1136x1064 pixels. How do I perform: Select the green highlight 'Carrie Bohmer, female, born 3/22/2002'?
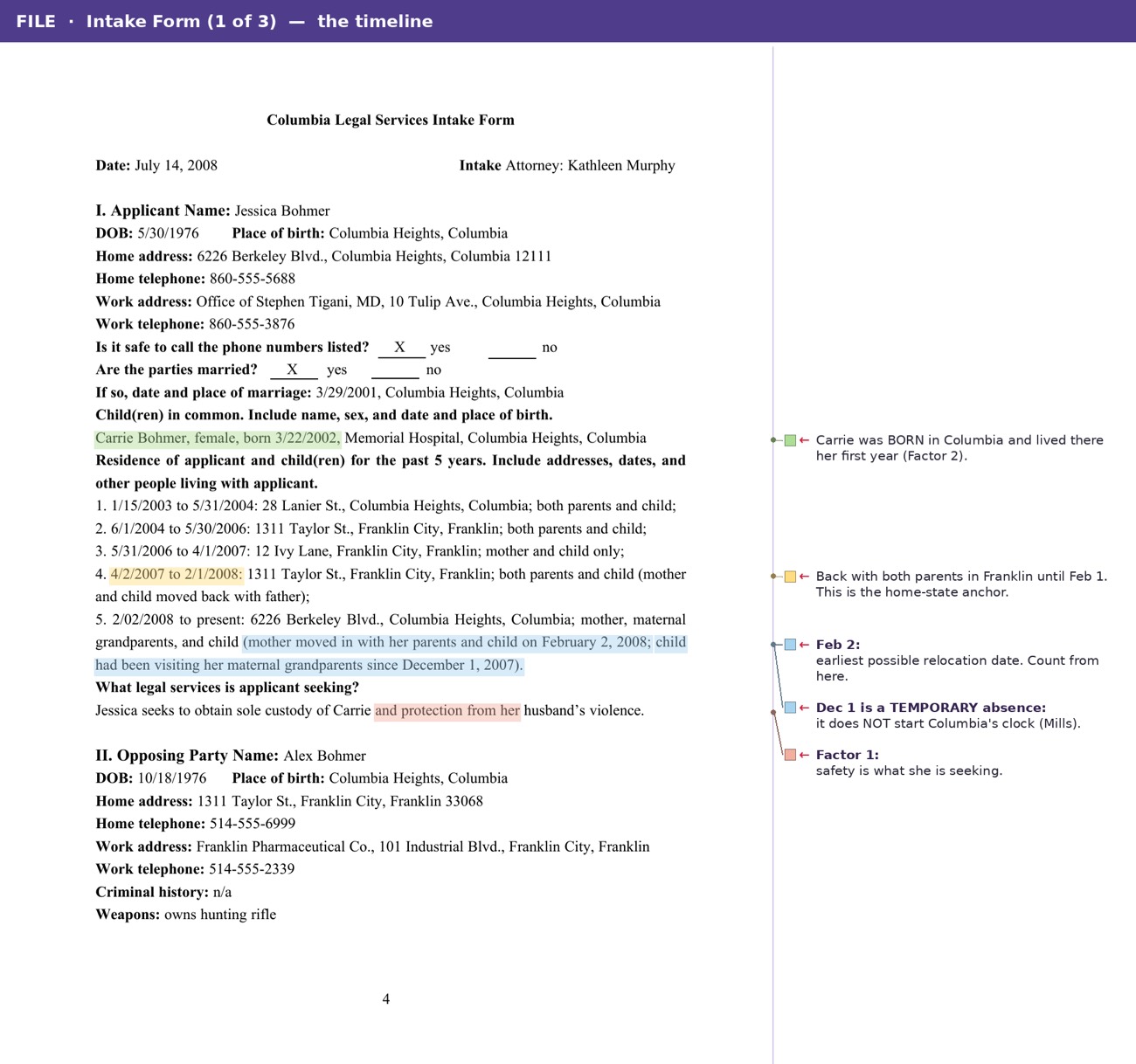tap(218, 438)
